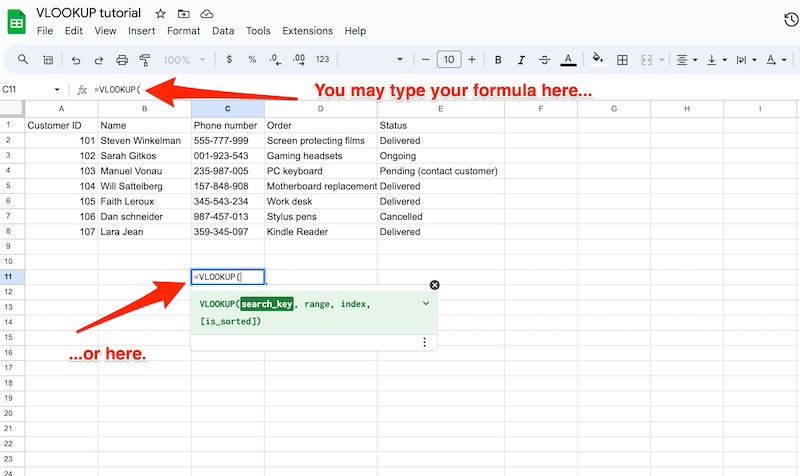Format as currency with dollar icon
The width and height of the screenshot is (800, 476).
[x=229, y=59]
